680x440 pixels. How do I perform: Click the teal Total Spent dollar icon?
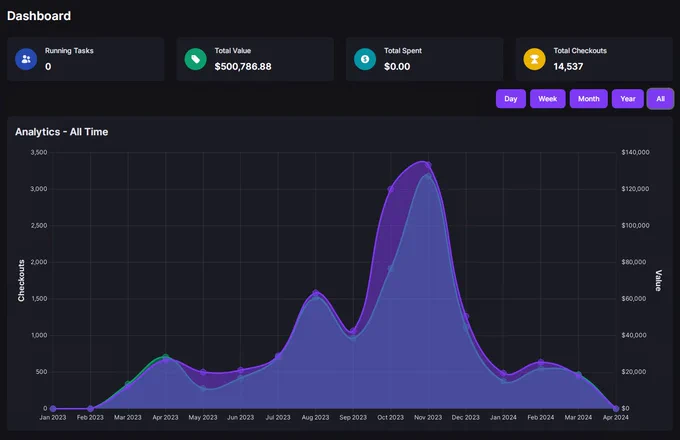click(365, 59)
